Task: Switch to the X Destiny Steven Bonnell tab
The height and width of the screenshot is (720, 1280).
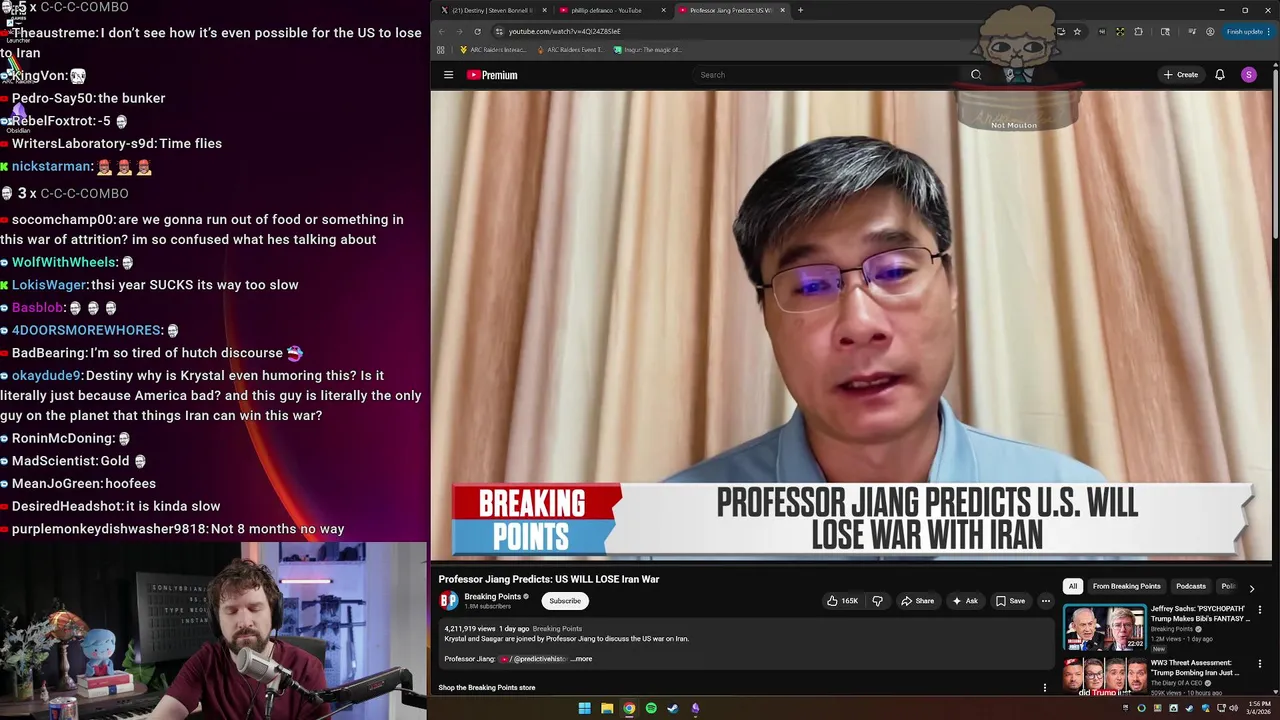Action: coord(491,10)
